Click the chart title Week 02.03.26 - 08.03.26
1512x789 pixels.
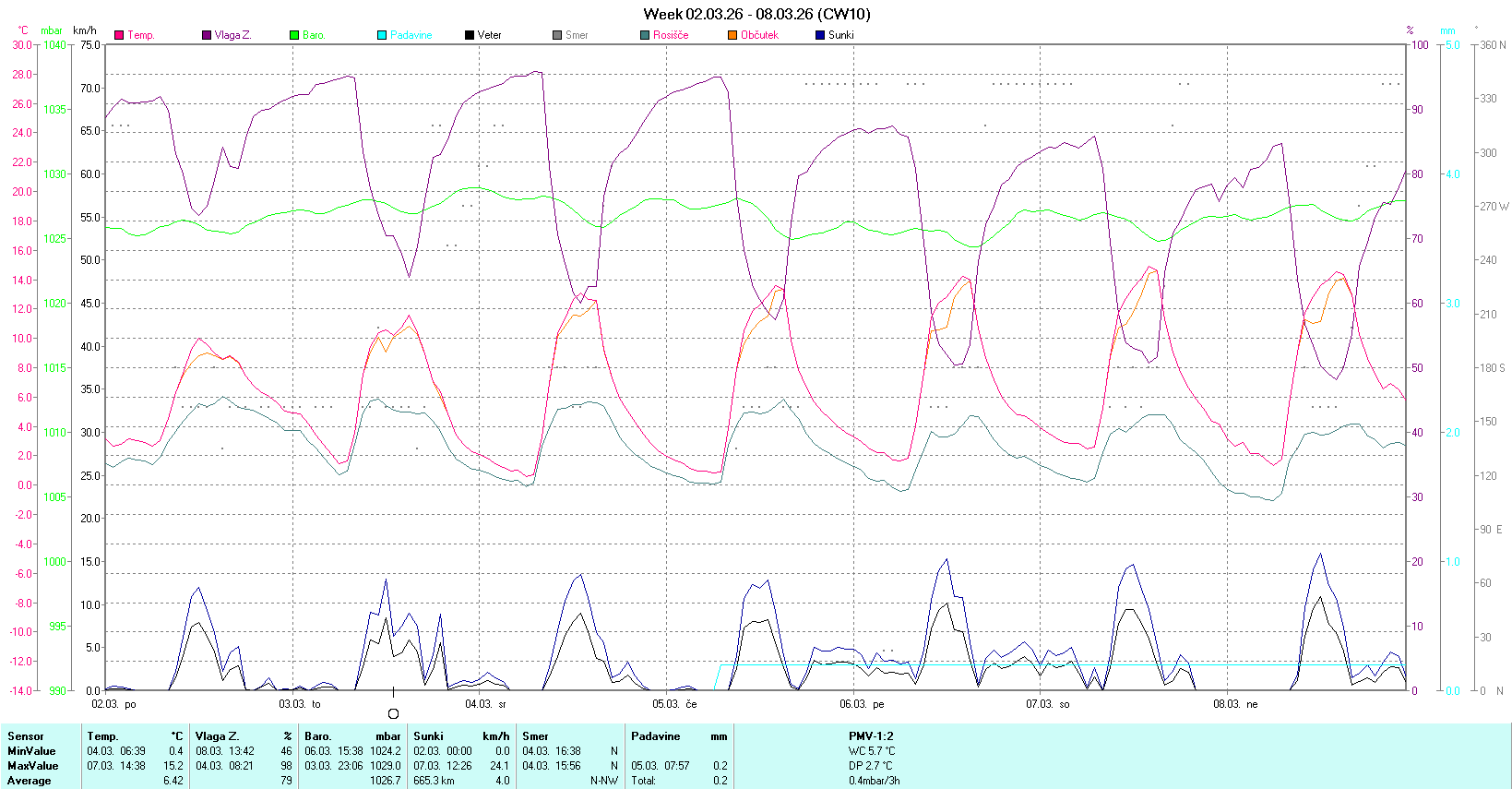pyautogui.click(x=756, y=14)
